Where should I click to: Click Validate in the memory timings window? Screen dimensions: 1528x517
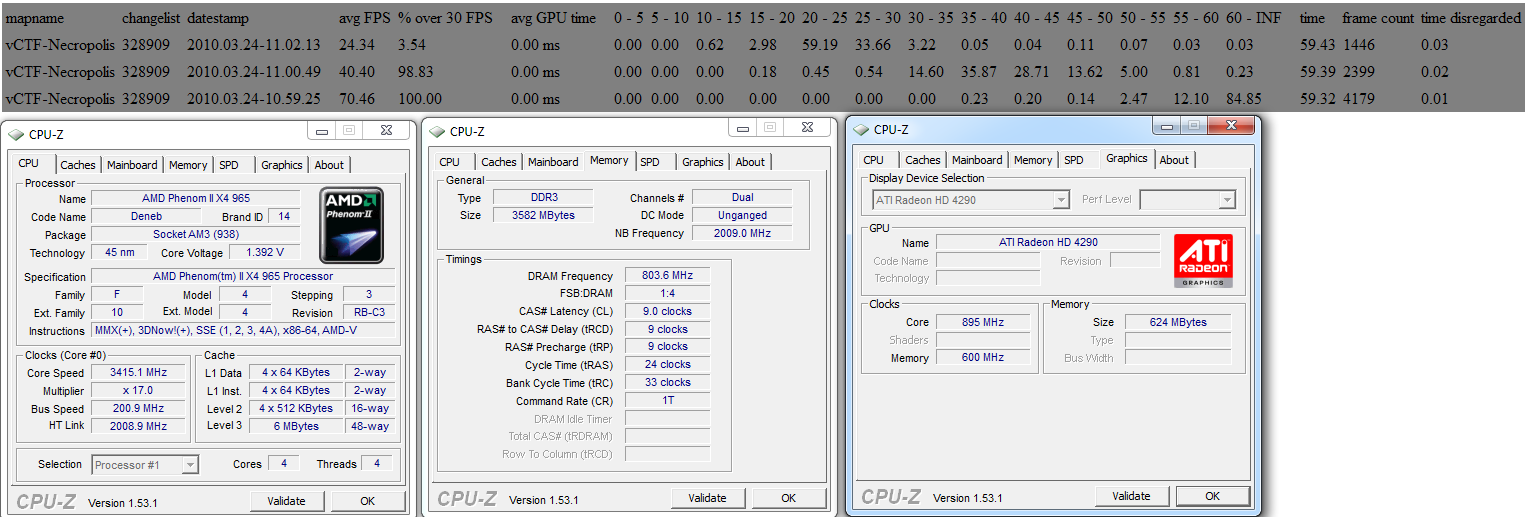707,498
